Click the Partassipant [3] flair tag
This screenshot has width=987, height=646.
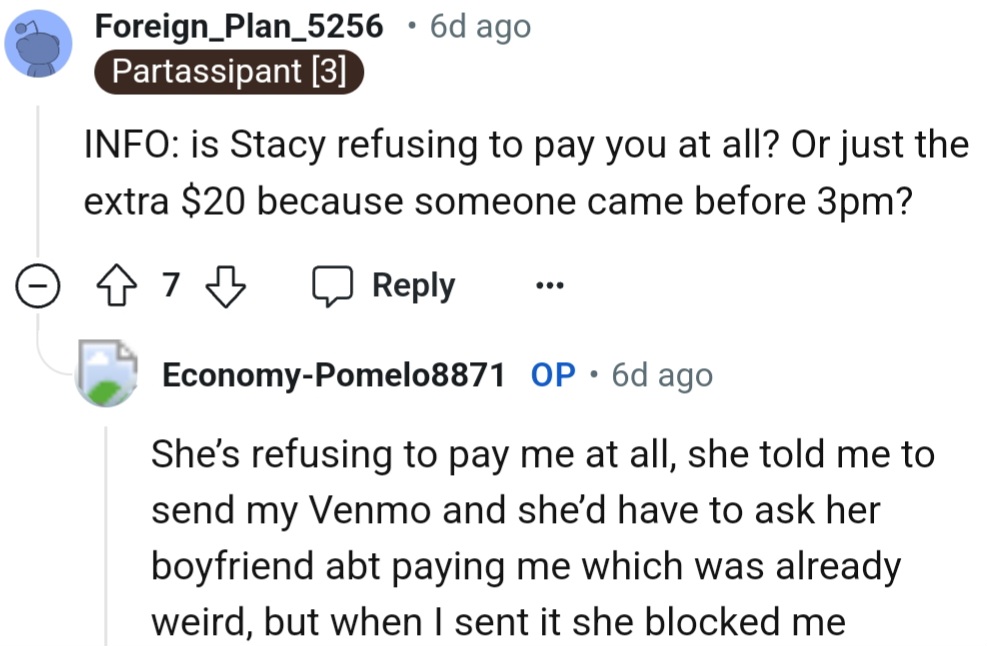pos(229,70)
